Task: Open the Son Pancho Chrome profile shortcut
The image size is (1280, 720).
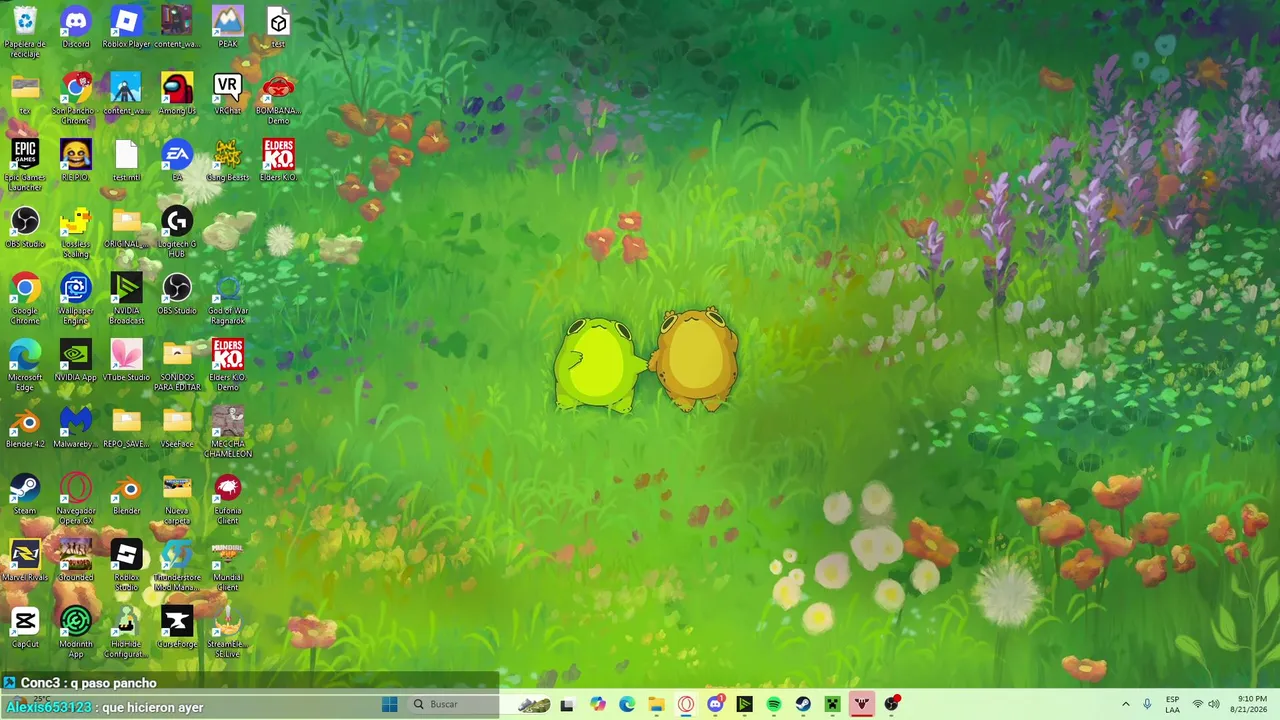Action: pyautogui.click(x=76, y=99)
